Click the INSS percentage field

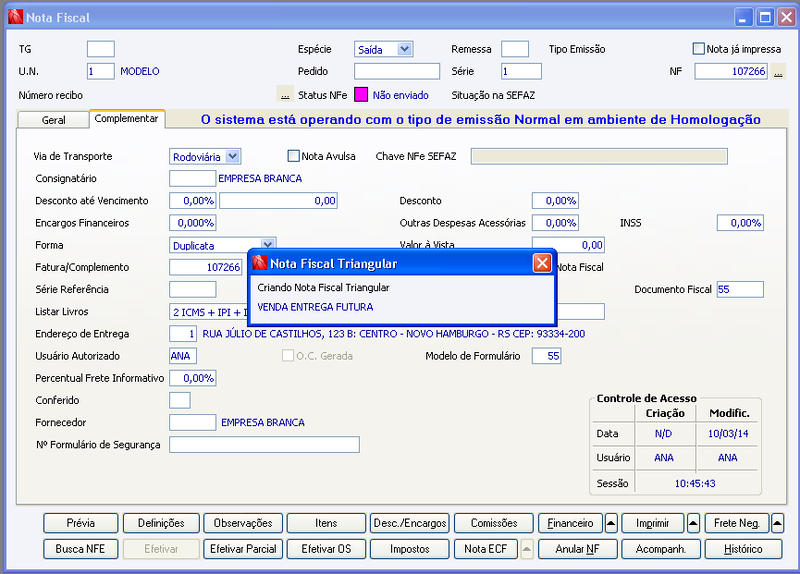pos(740,223)
